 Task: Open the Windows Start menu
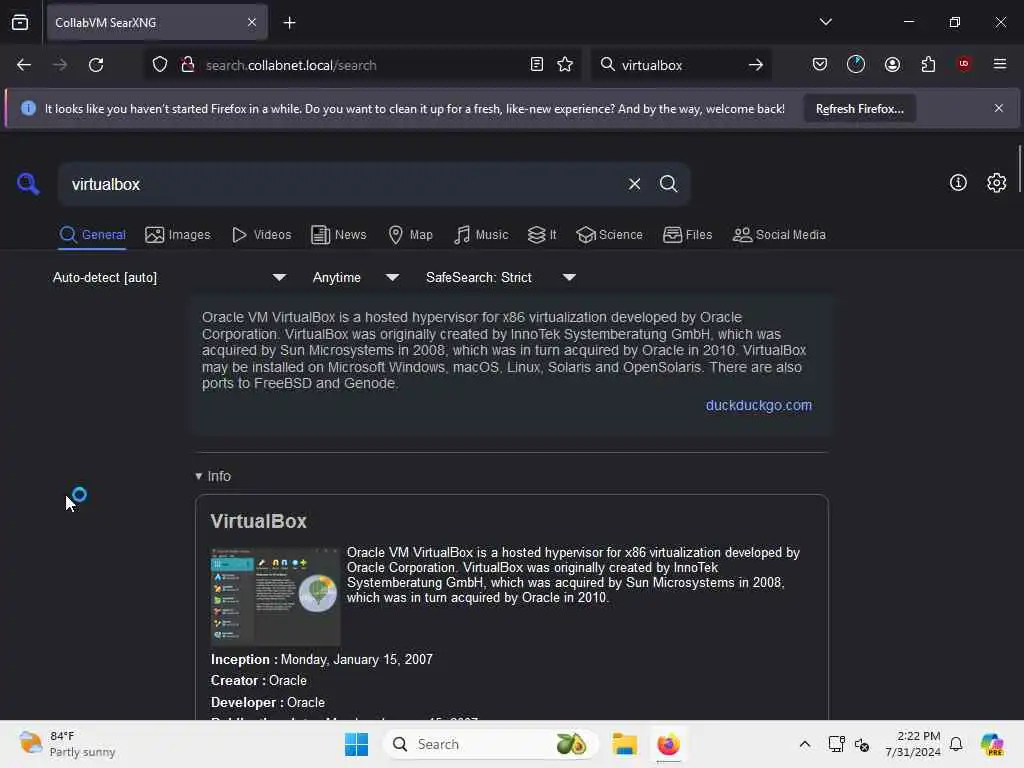pos(356,744)
